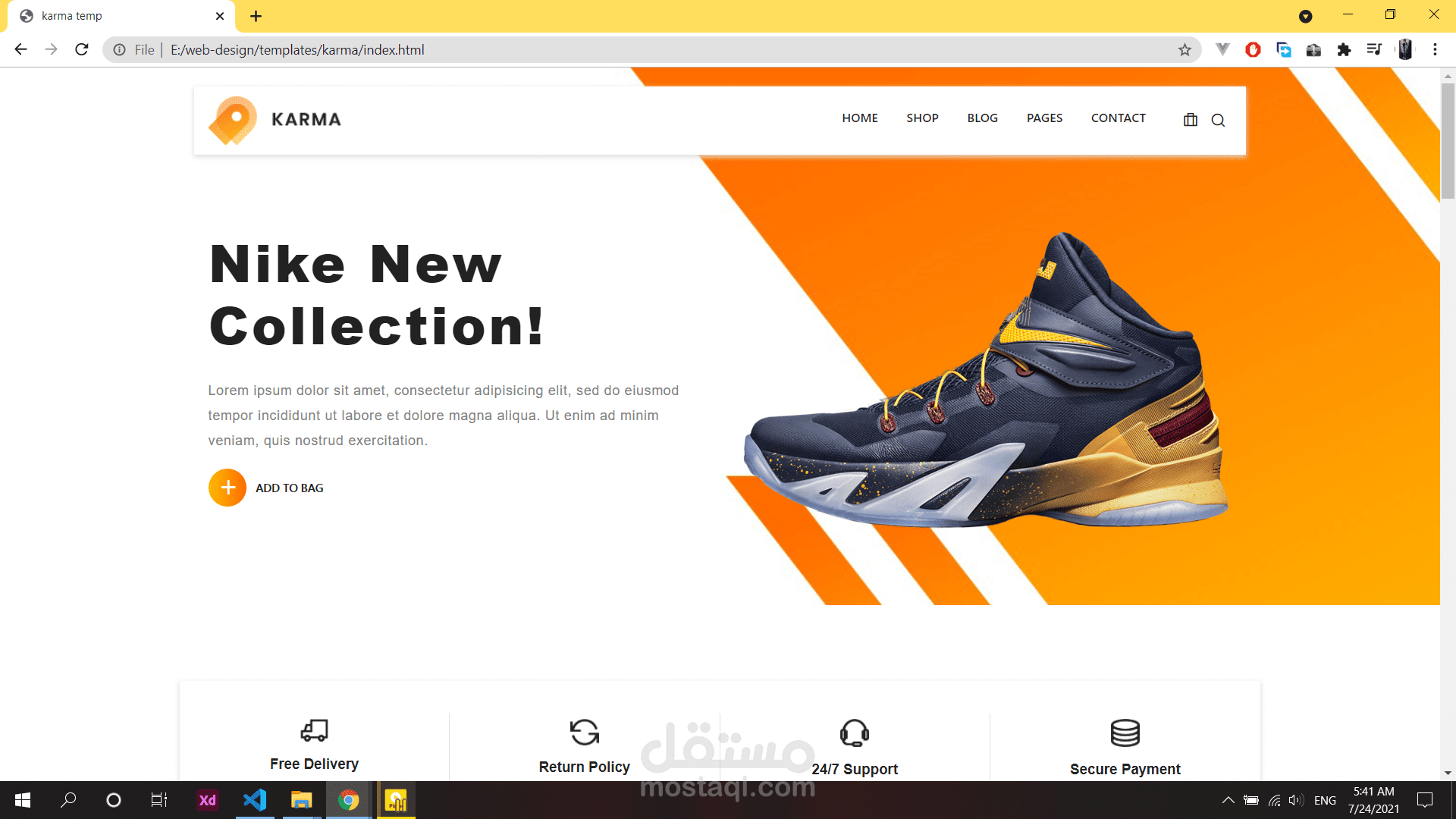This screenshot has height=819, width=1456.
Task: Switch the ENG input language indicator
Action: [x=1325, y=800]
